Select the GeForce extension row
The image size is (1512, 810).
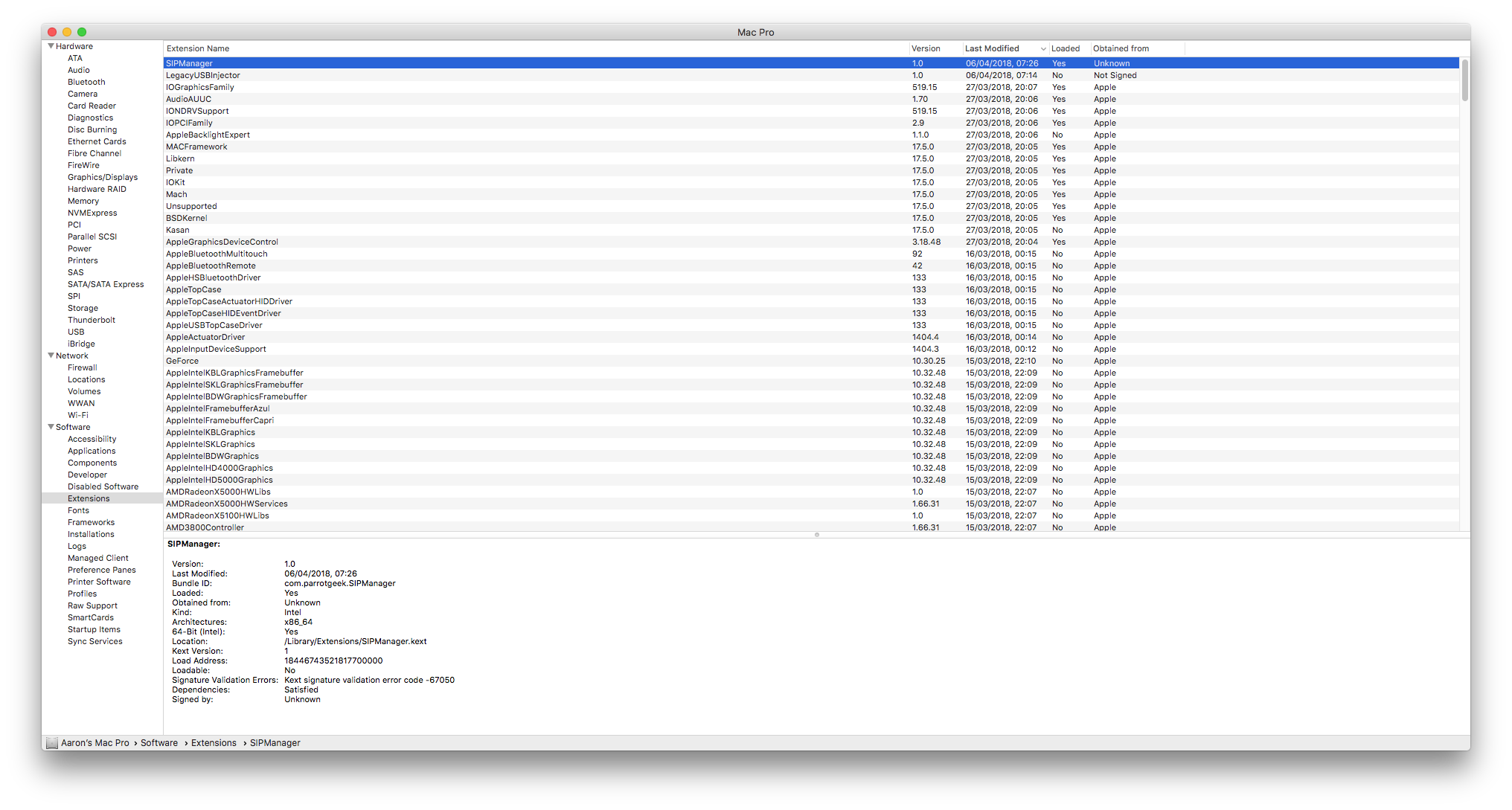click(x=182, y=361)
